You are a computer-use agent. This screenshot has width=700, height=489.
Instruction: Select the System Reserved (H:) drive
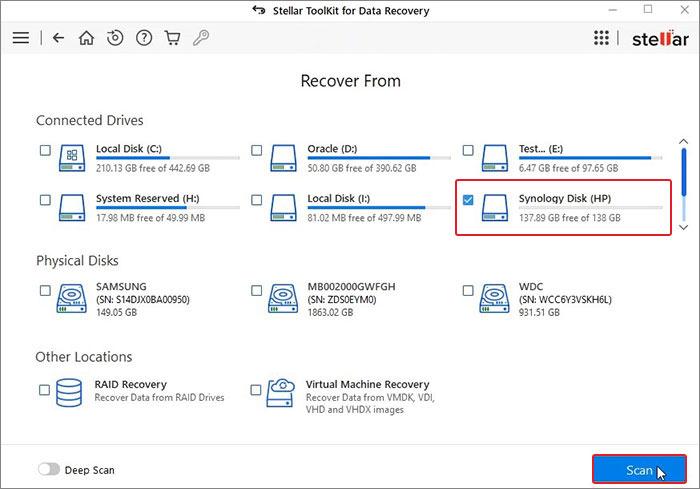[45, 200]
